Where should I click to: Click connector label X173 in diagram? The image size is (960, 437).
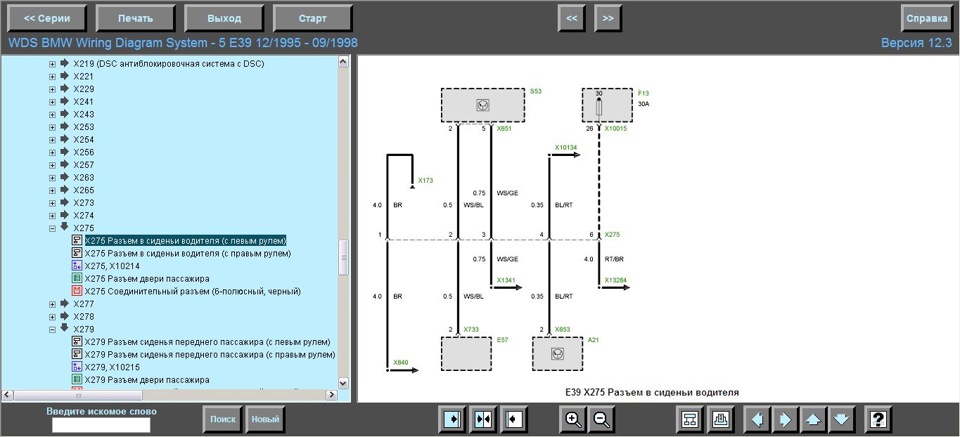pos(425,181)
